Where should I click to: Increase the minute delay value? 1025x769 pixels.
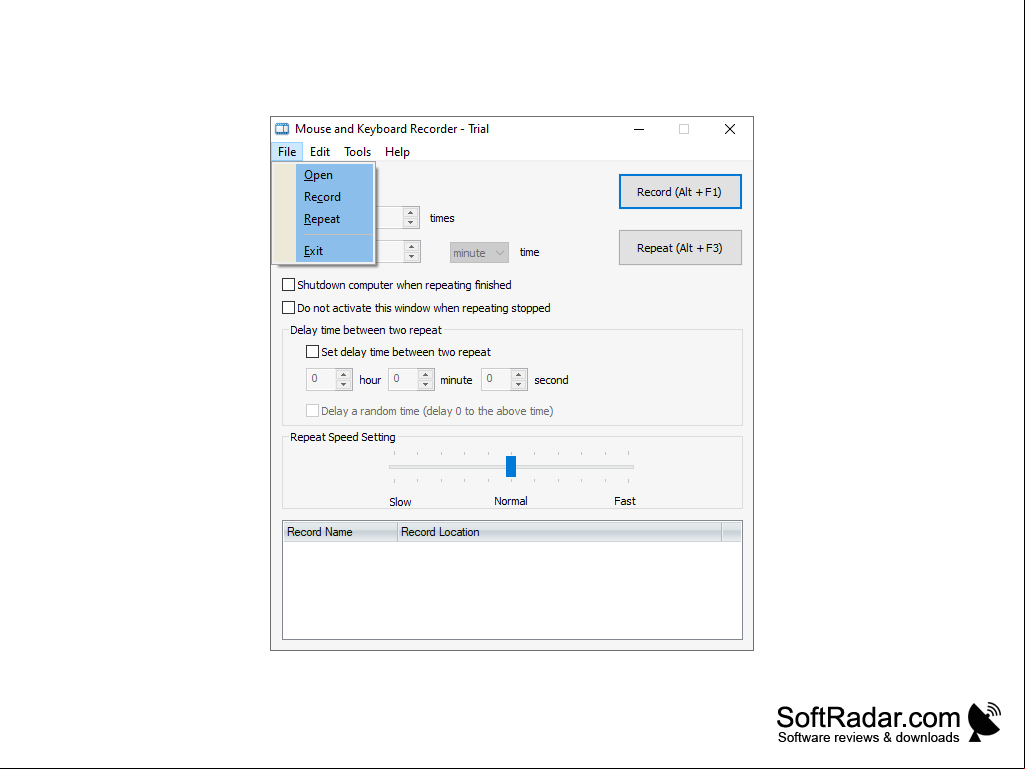(426, 375)
